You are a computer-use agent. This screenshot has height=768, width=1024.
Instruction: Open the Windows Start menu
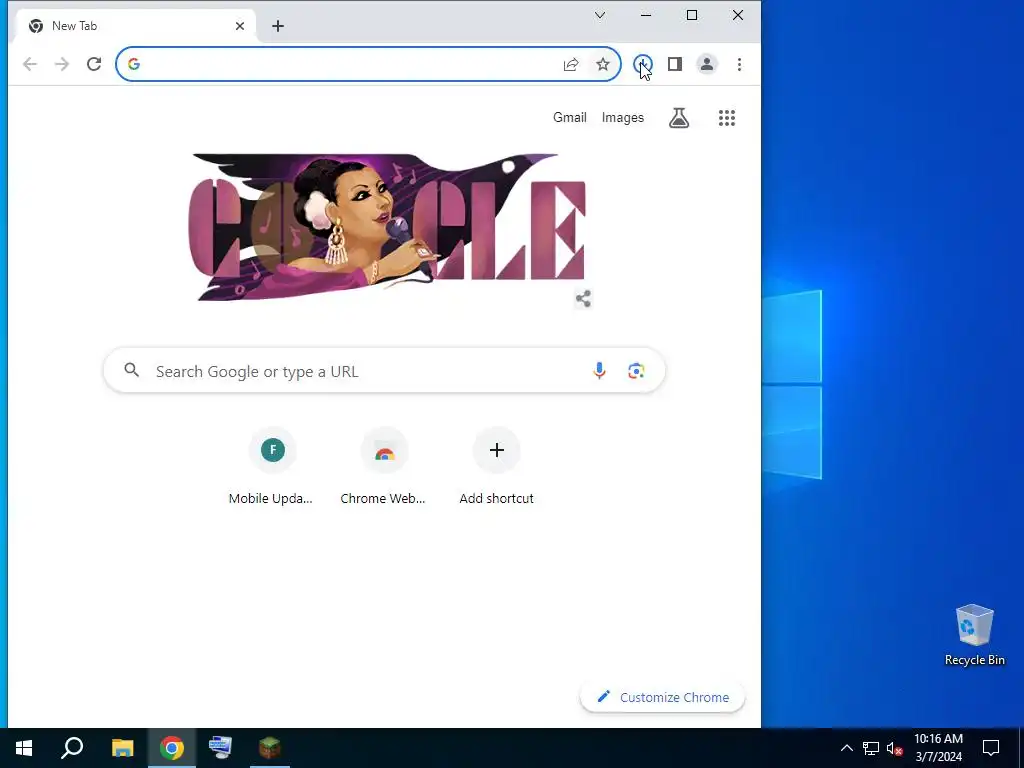(x=24, y=748)
